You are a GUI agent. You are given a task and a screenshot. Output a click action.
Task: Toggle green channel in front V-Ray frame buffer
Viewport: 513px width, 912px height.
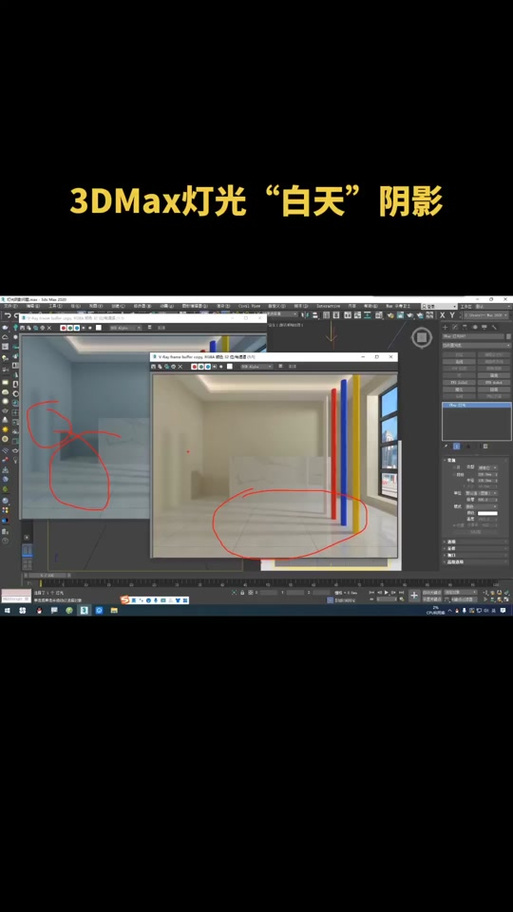pyautogui.click(x=201, y=366)
